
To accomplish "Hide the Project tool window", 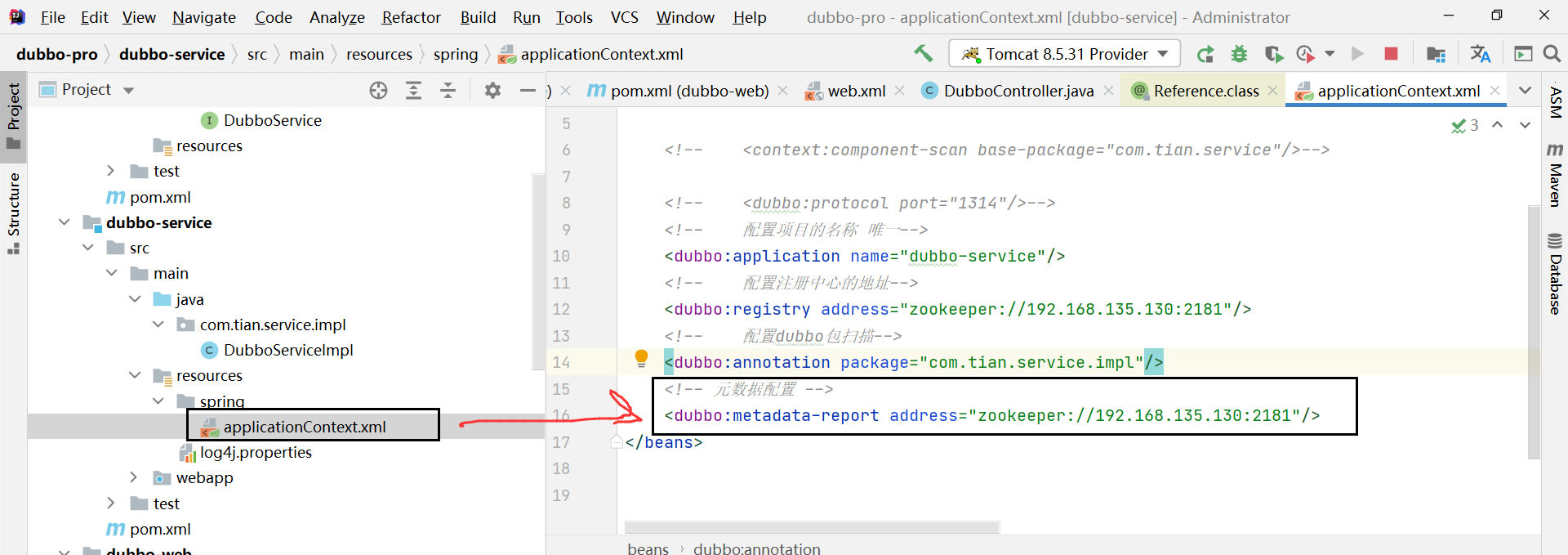I will 528,91.
